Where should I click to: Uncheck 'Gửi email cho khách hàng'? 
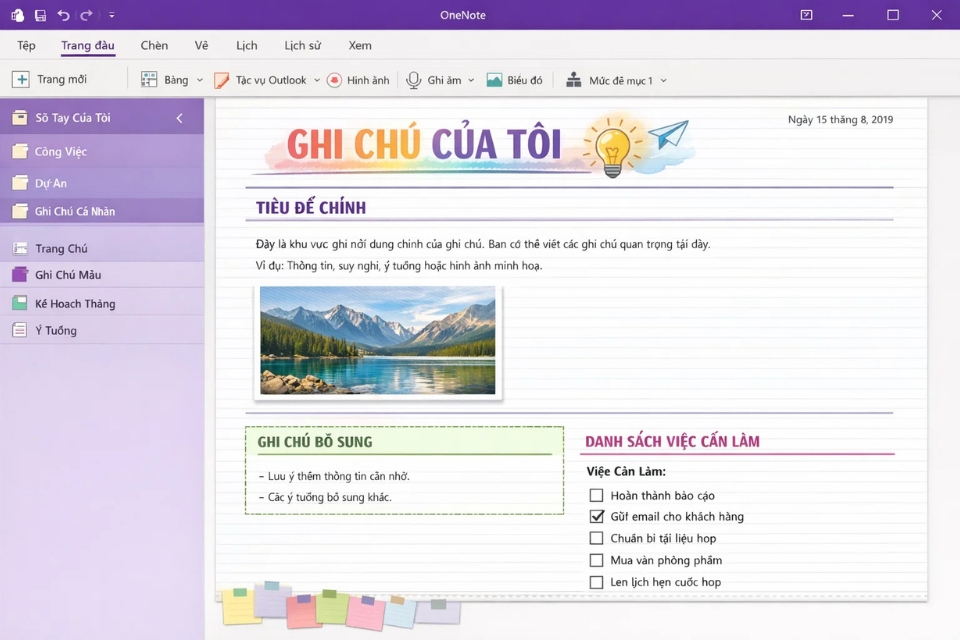pyautogui.click(x=597, y=516)
